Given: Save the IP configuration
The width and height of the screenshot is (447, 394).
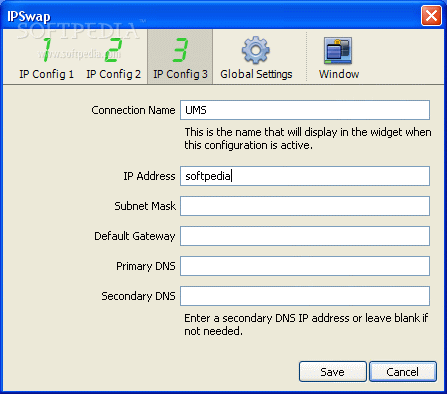Looking at the screenshot, I should click(x=333, y=372).
